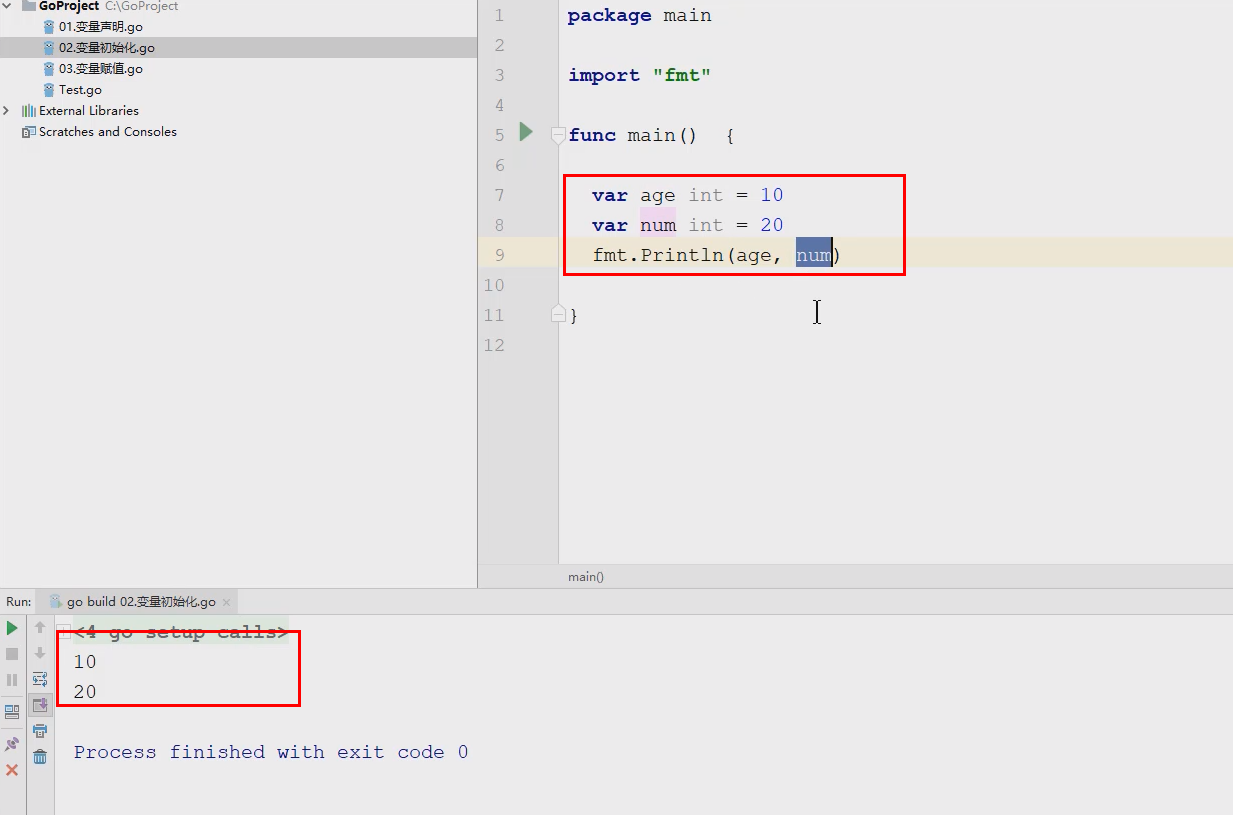Click the "fmt" import string
This screenshot has width=1233, height=815.
pos(682,75)
